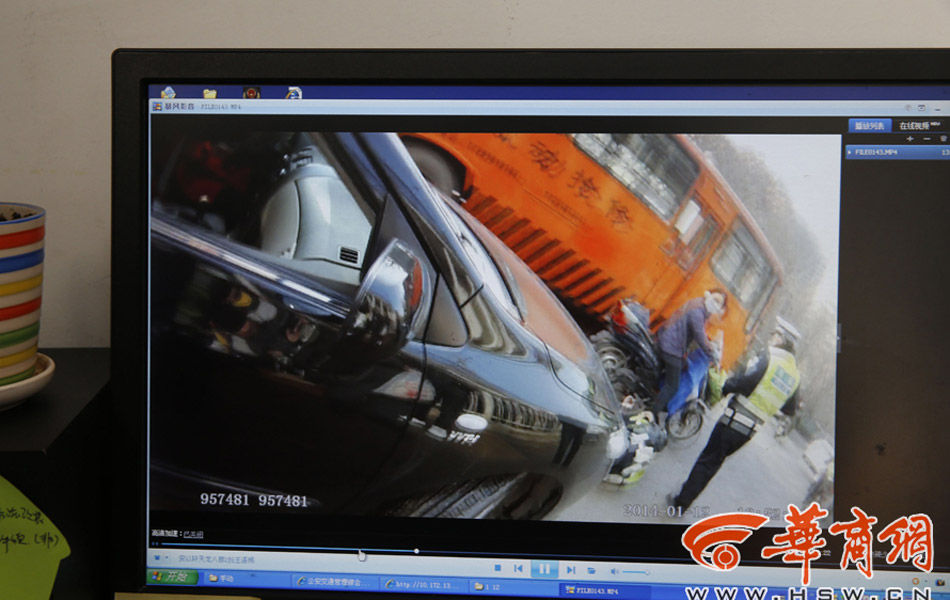Click the video display area
The image size is (950, 600).
(x=494, y=326)
